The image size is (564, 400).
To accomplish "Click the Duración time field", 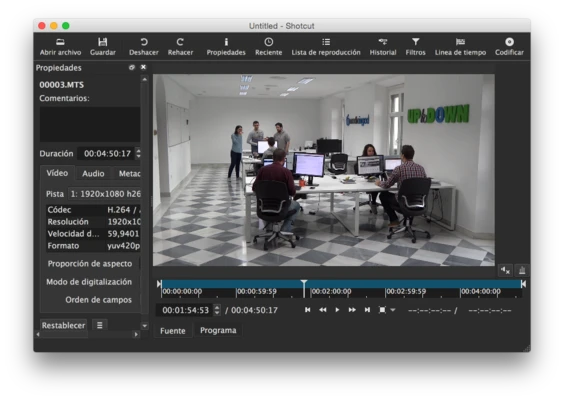I will point(106,154).
